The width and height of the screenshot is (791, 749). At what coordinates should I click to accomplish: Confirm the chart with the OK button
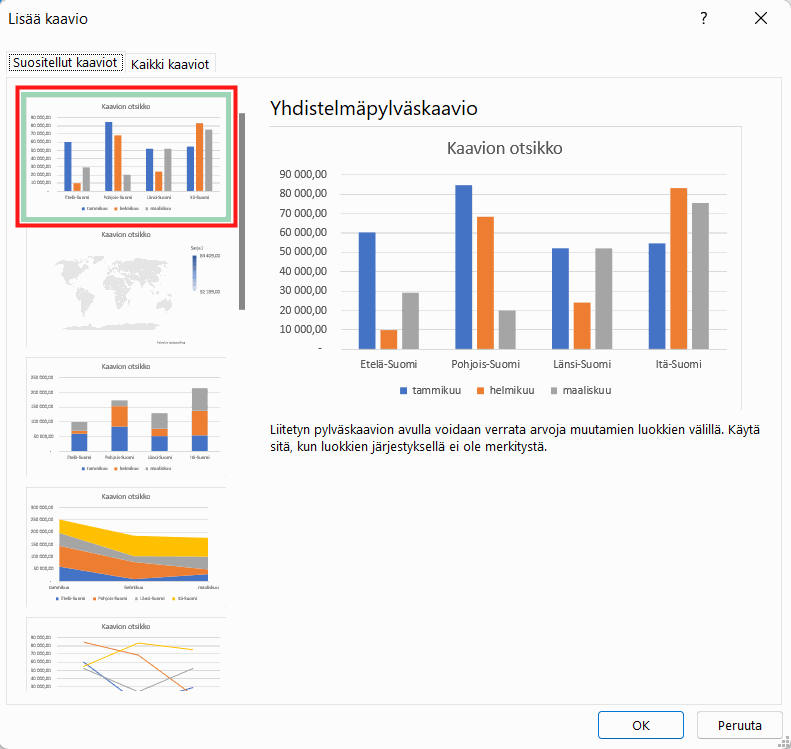click(x=641, y=725)
